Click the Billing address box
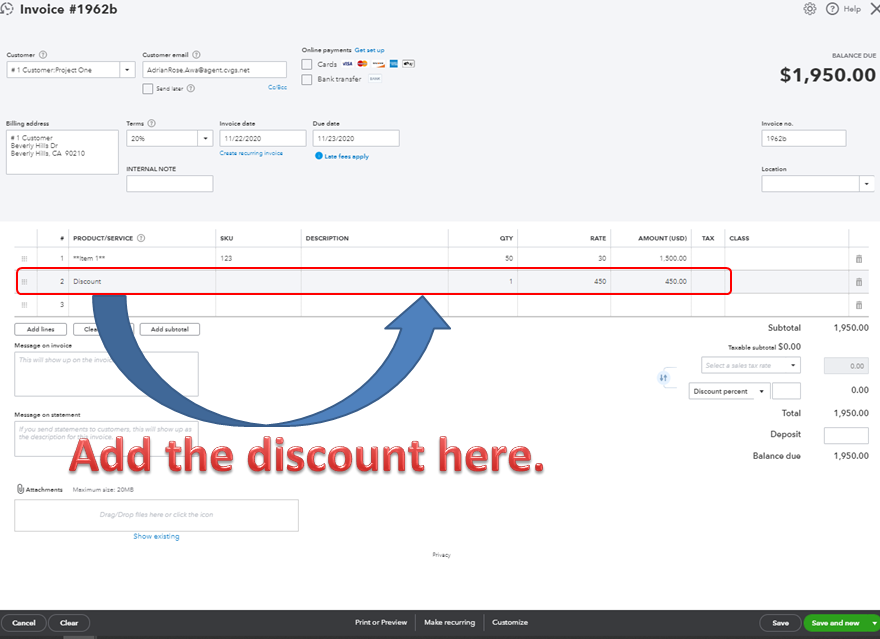 point(62,152)
